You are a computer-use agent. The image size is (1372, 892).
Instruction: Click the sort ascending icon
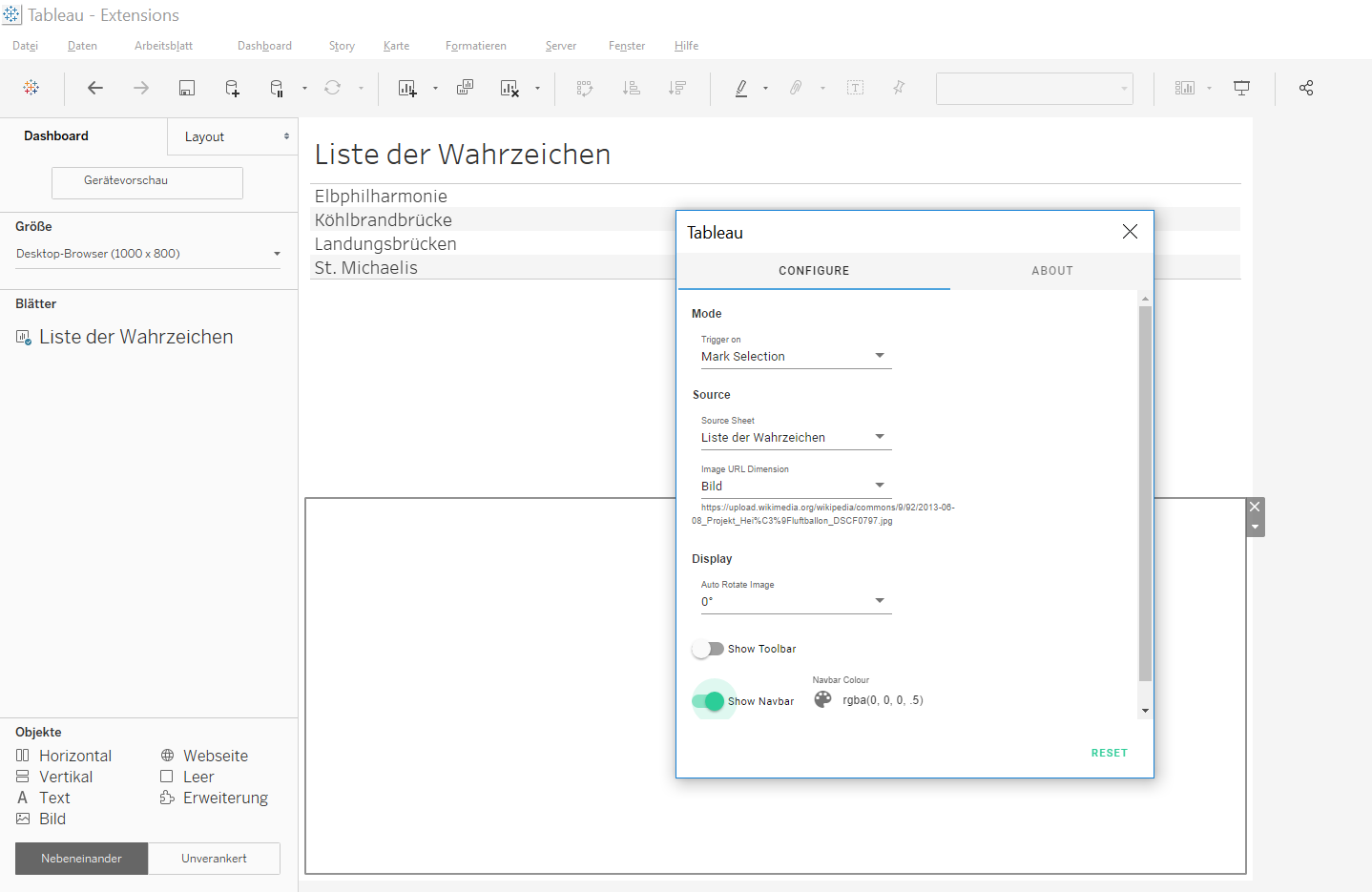pyautogui.click(x=631, y=88)
